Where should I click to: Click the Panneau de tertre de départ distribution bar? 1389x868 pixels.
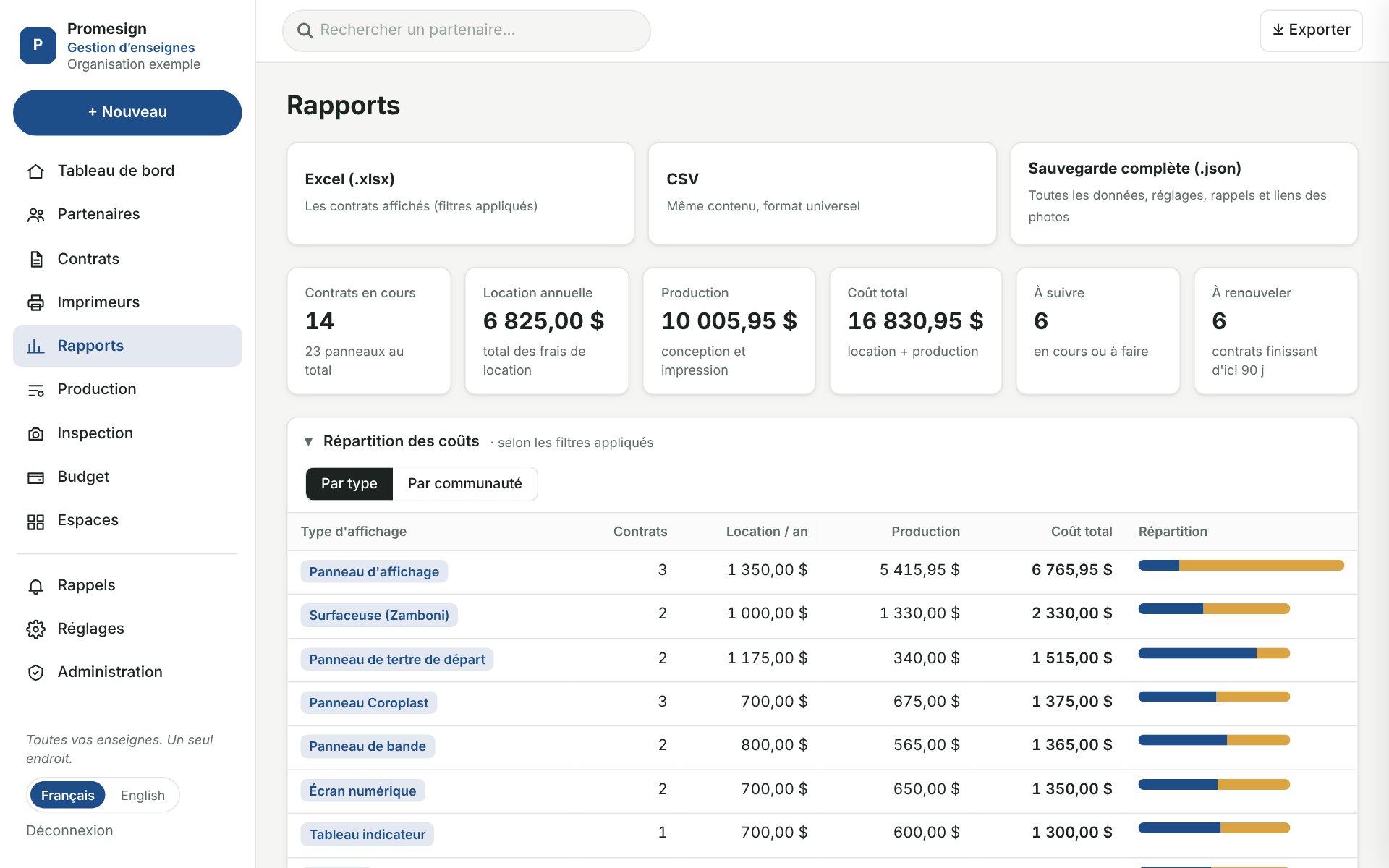click(1214, 653)
